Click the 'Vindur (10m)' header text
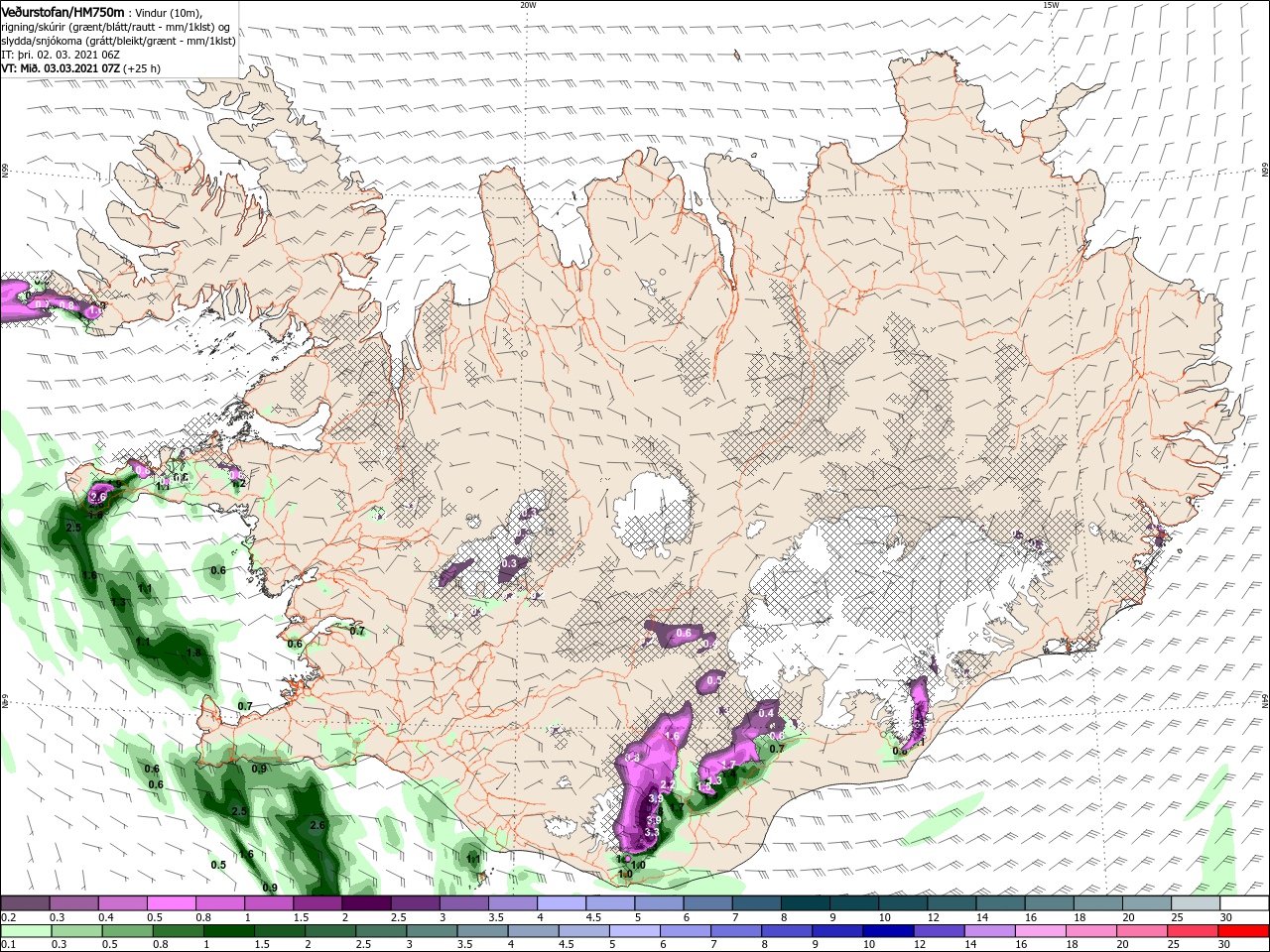 [x=167, y=13]
